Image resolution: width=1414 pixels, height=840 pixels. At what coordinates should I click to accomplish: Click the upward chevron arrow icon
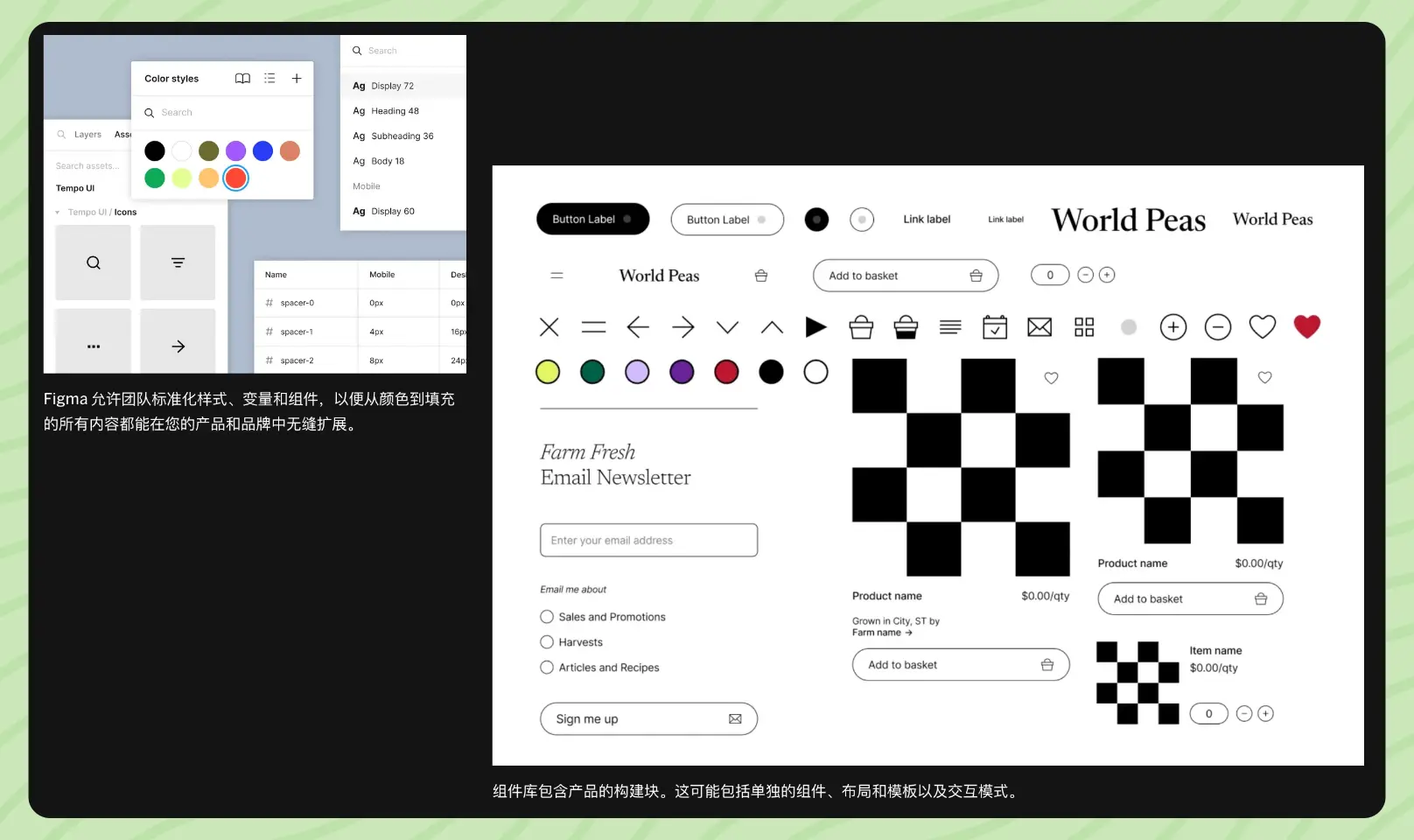[772, 327]
